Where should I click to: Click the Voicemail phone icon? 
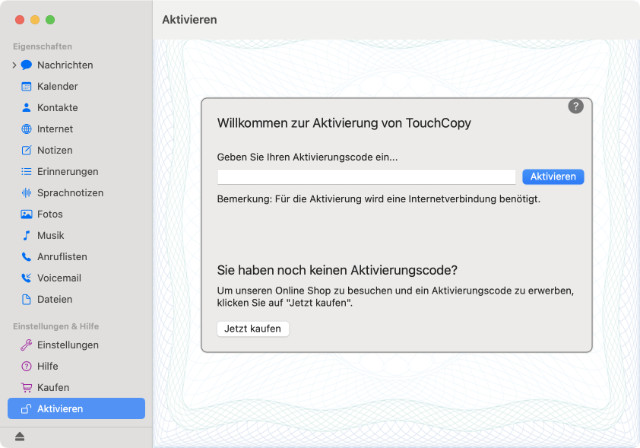point(27,278)
